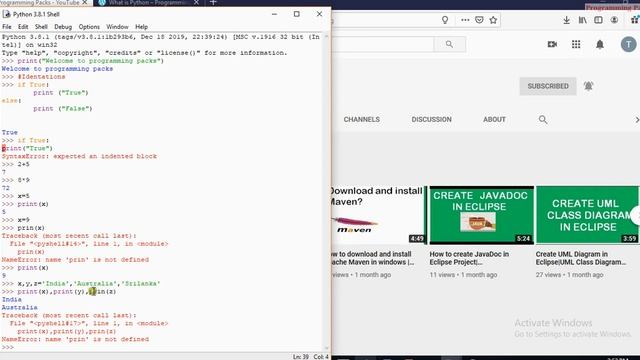Open 'How to create JavaDoc in Eclipse Project' title
Image resolution: width=640 pixels, height=360 pixels.
click(x=469, y=258)
